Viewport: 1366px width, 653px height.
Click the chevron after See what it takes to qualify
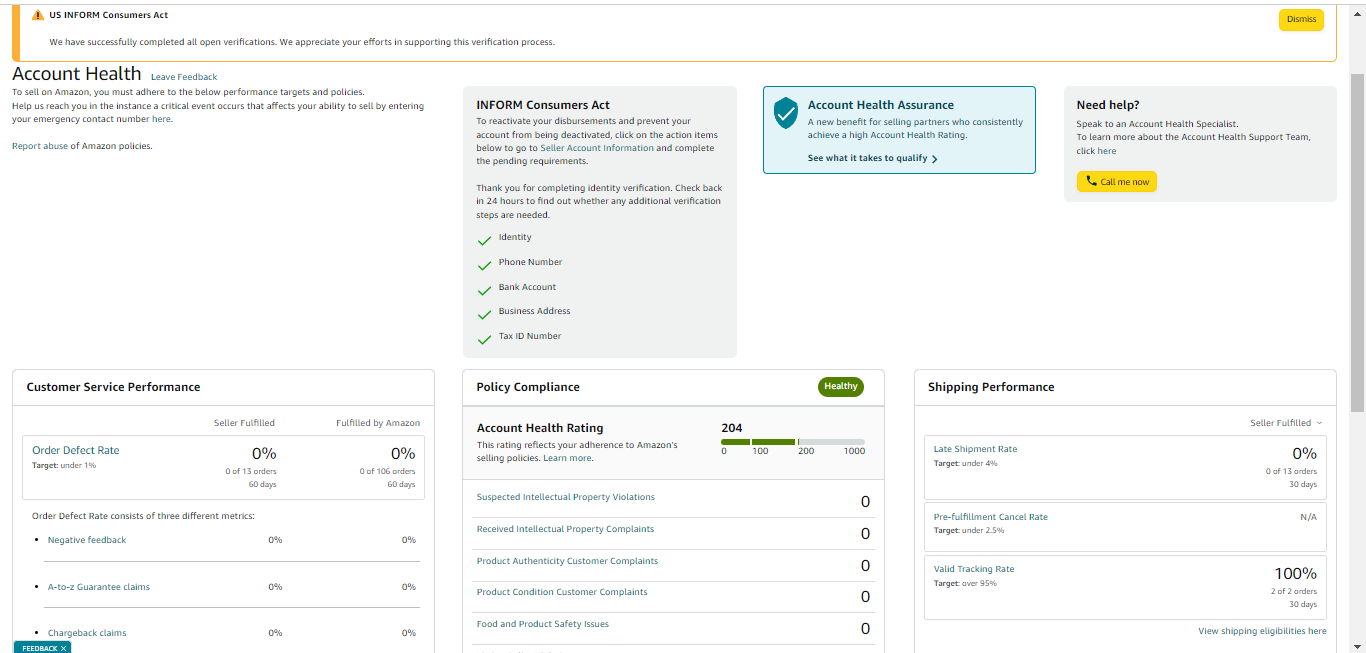(934, 159)
